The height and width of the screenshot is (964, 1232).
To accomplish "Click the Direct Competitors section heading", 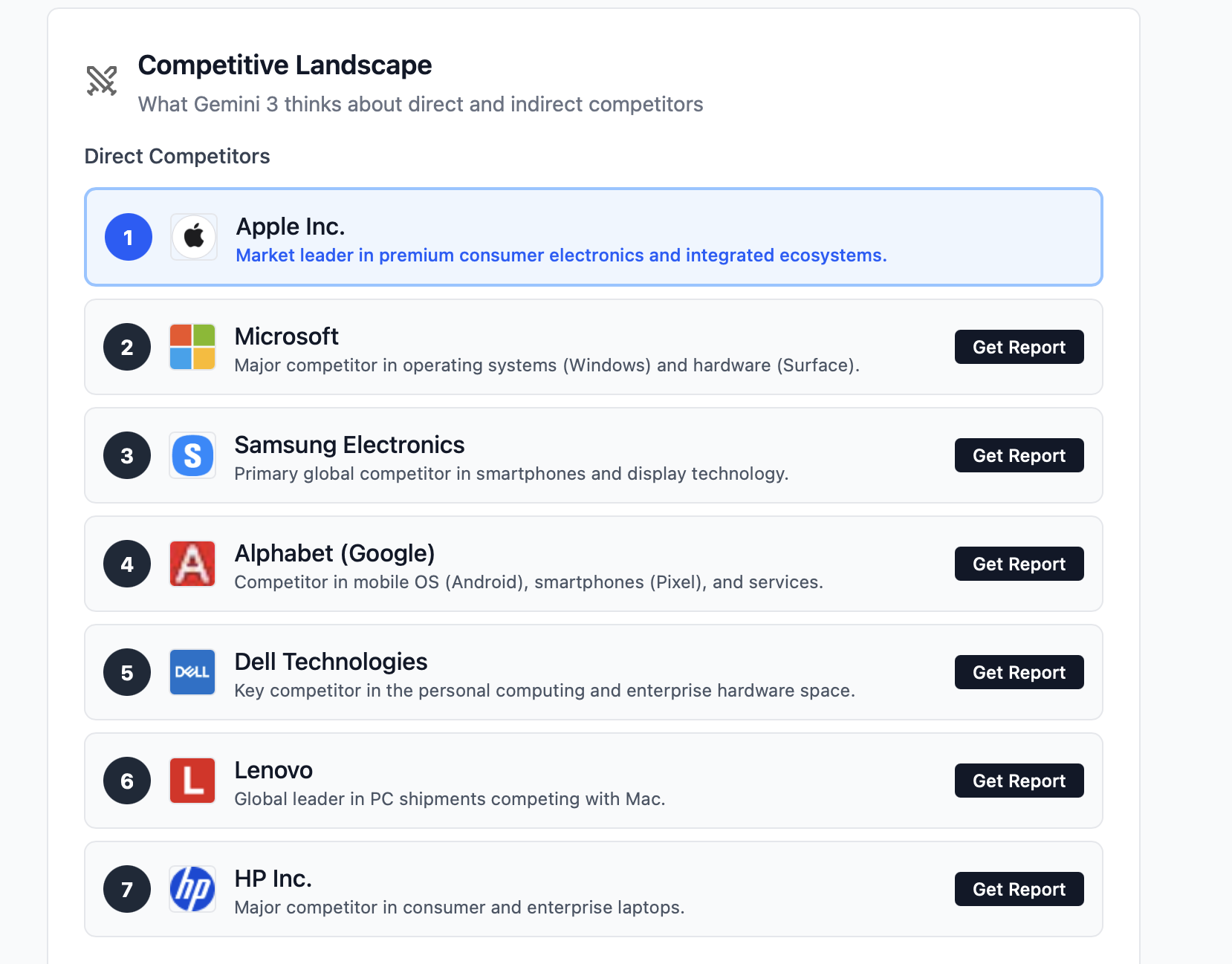I will click(x=177, y=156).
